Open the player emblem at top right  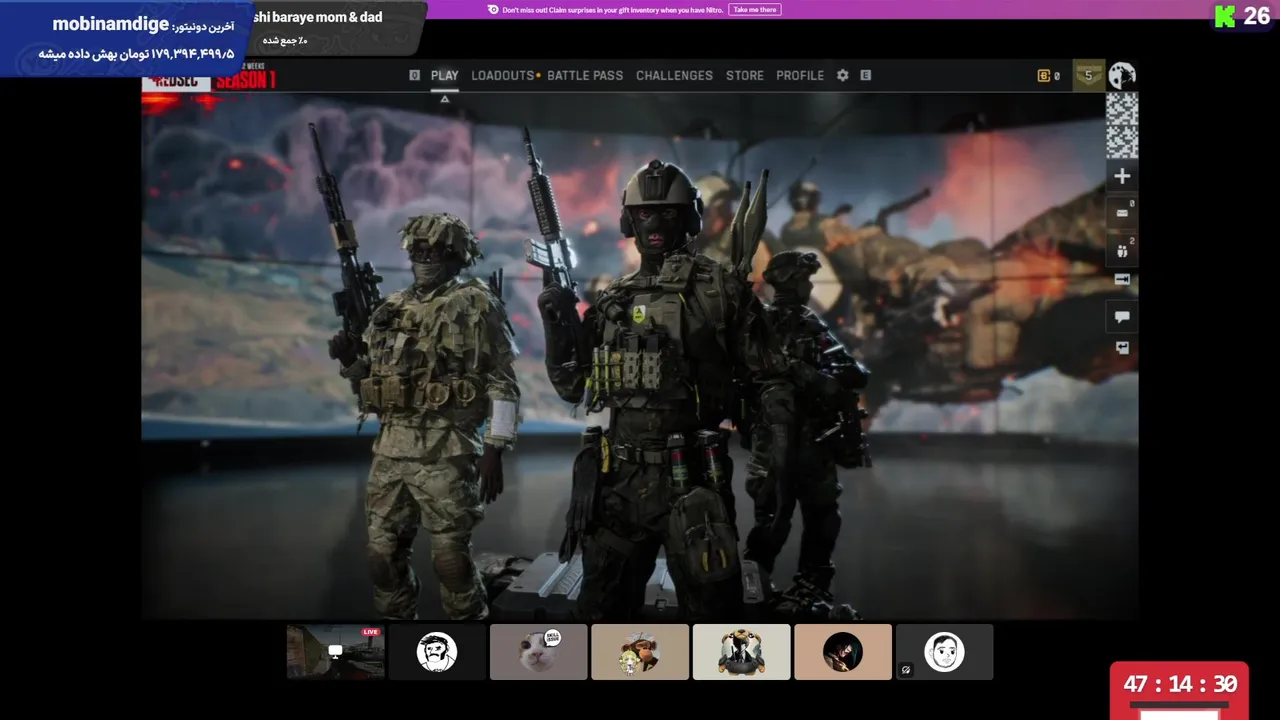(1122, 75)
